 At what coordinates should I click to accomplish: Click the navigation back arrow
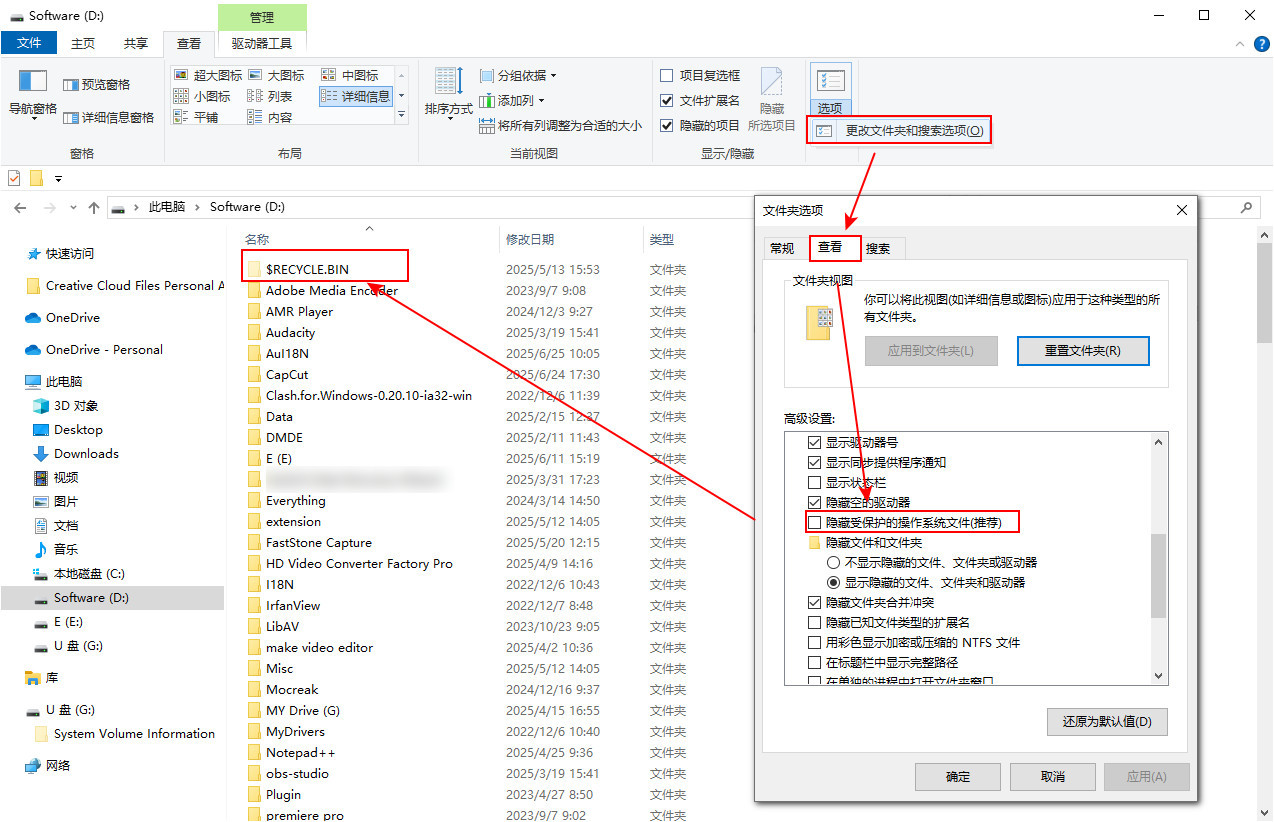point(20,206)
